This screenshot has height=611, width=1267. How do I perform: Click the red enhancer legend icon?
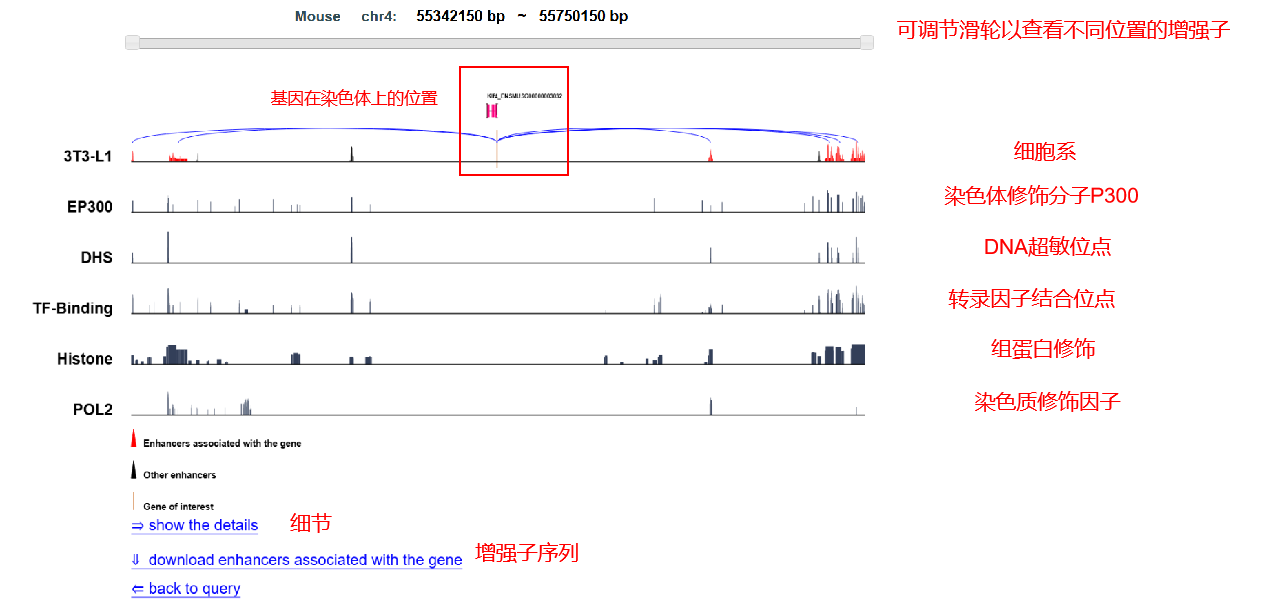(134, 439)
